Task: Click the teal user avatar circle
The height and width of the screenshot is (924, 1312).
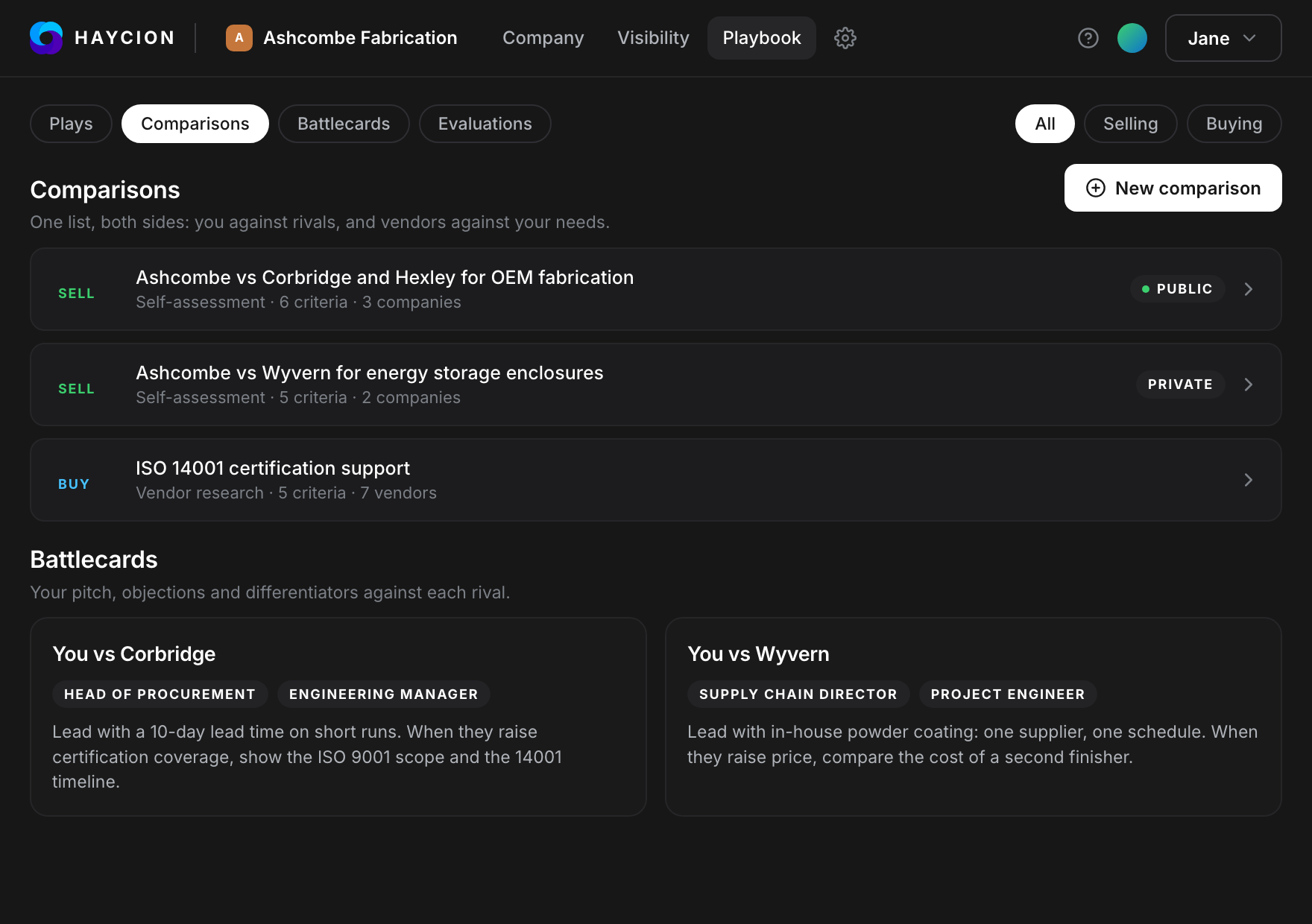Action: 1132,38
